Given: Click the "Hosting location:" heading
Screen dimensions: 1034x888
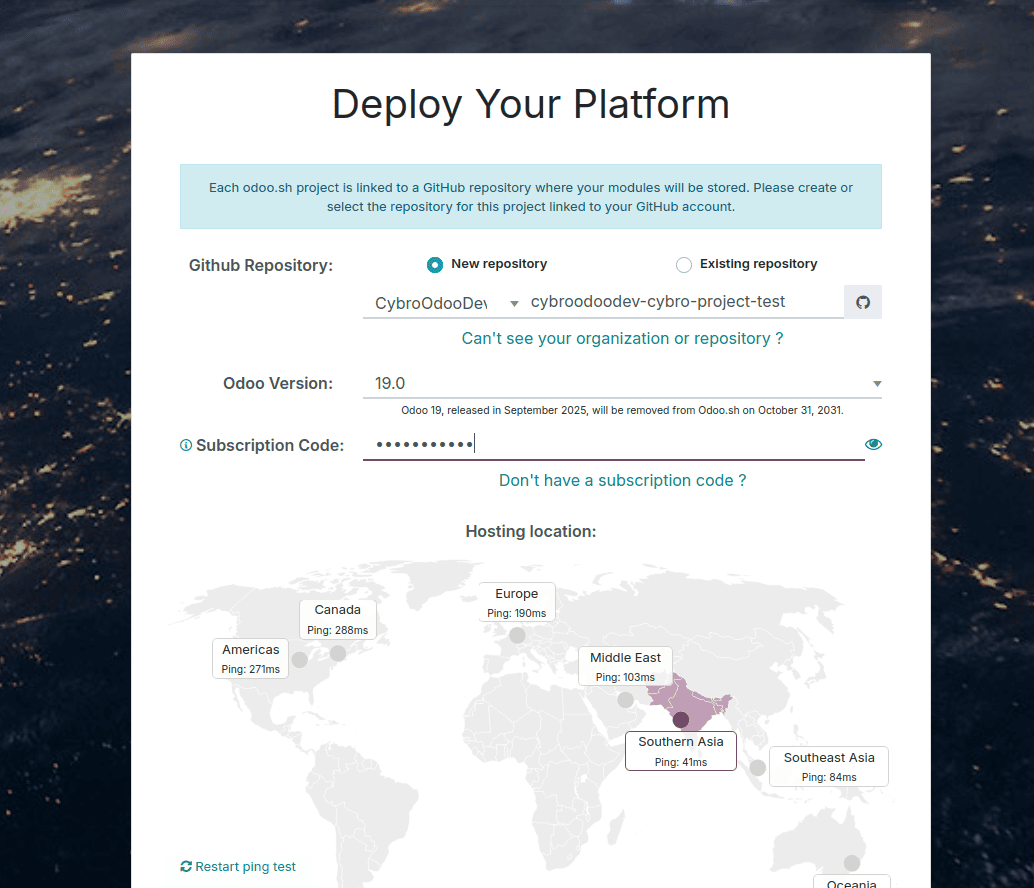Looking at the screenshot, I should pyautogui.click(x=531, y=531).
